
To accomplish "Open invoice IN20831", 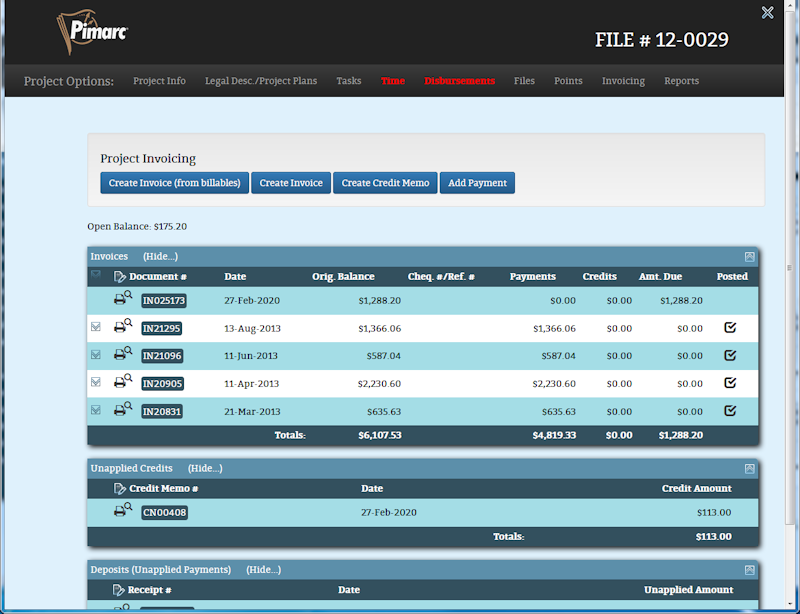I will pos(162,411).
